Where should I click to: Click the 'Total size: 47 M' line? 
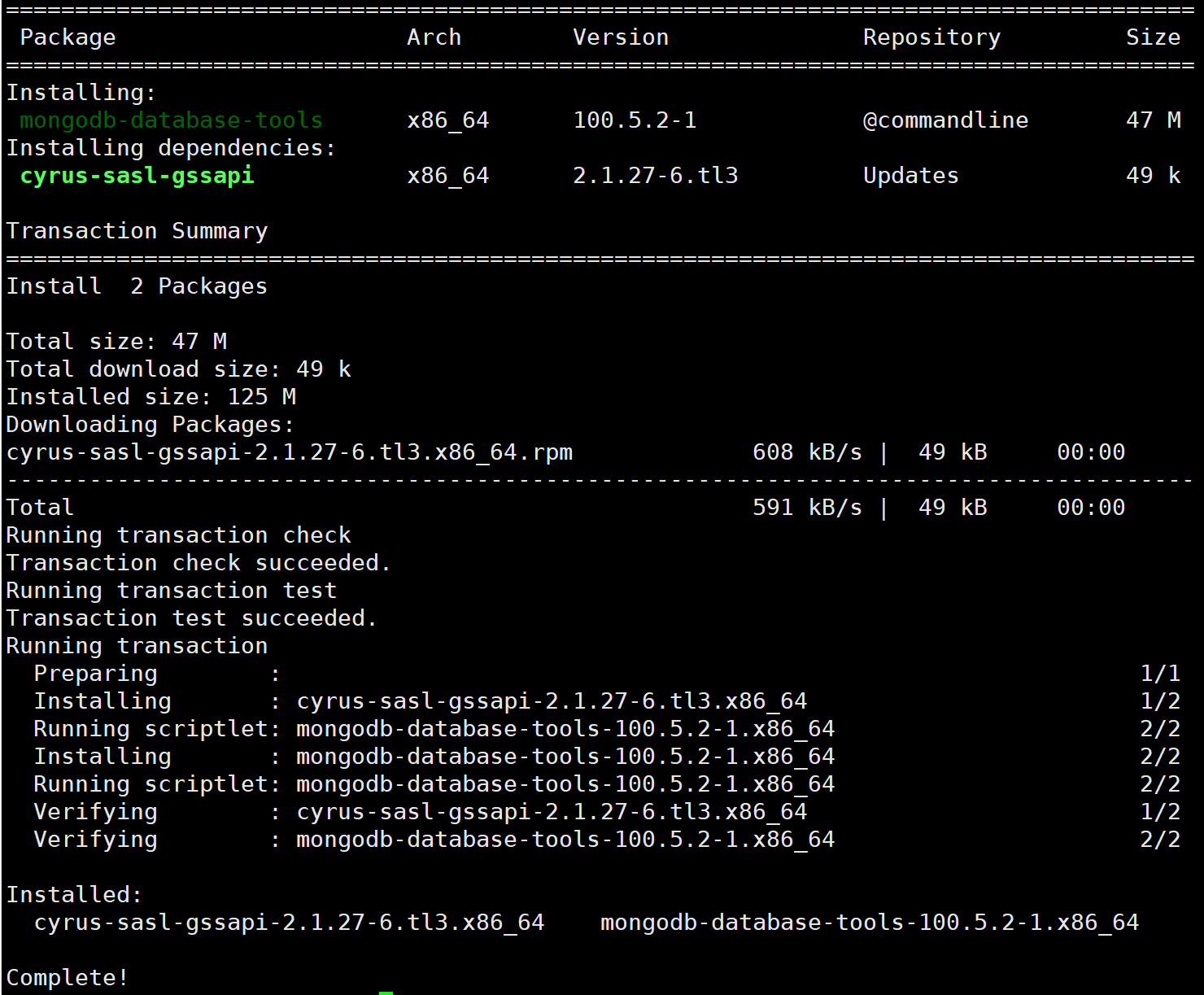[116, 342]
